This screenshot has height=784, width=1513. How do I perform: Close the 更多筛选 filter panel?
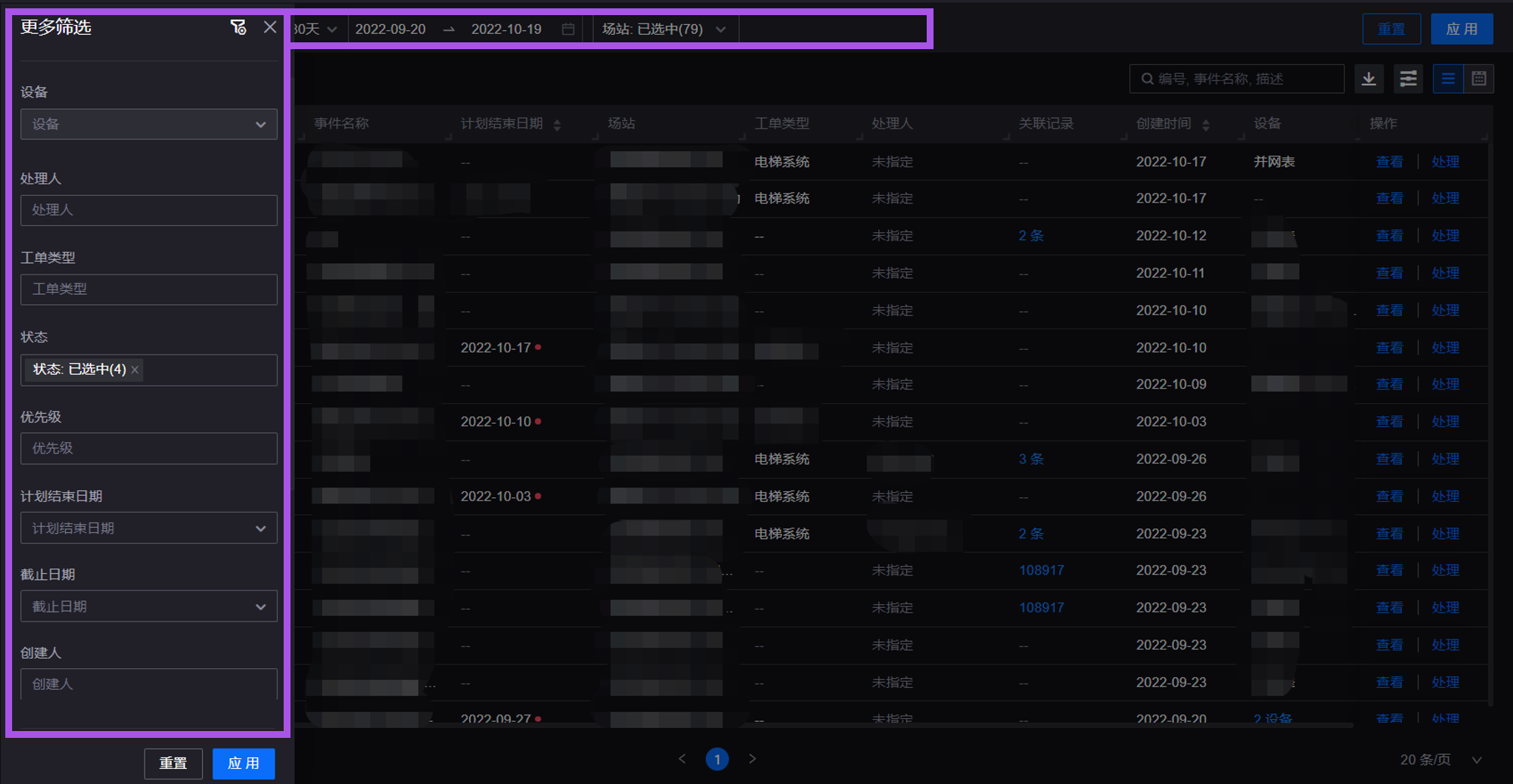pos(270,27)
